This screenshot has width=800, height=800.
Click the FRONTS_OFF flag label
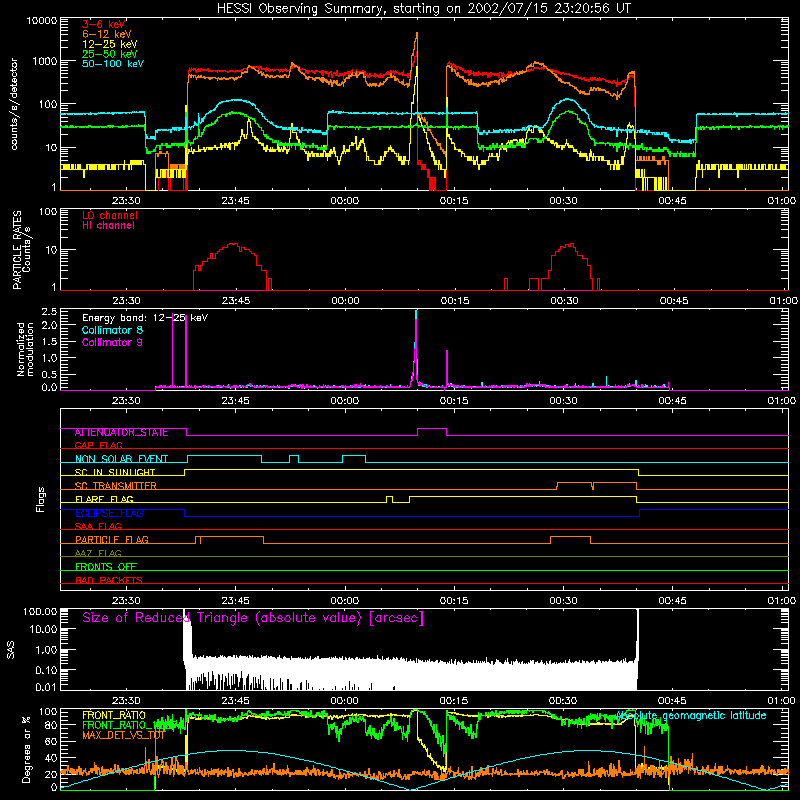pos(106,567)
